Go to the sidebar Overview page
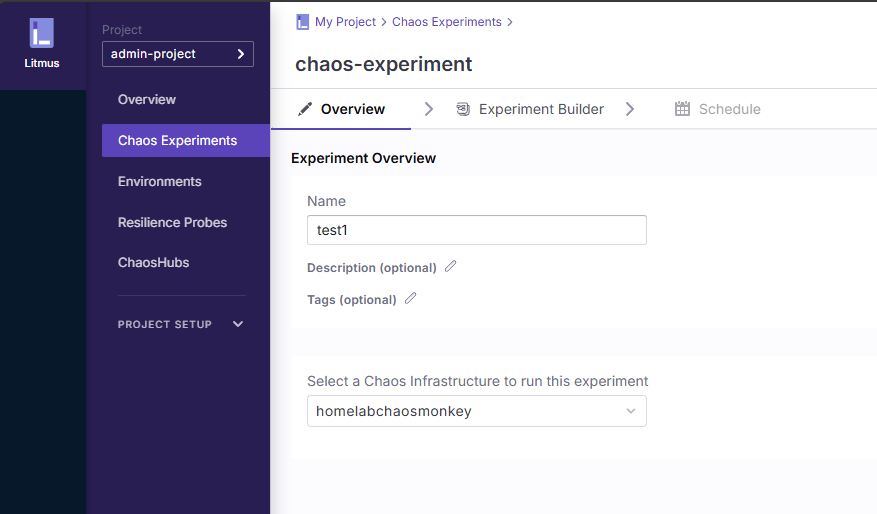The image size is (877, 514). (147, 99)
